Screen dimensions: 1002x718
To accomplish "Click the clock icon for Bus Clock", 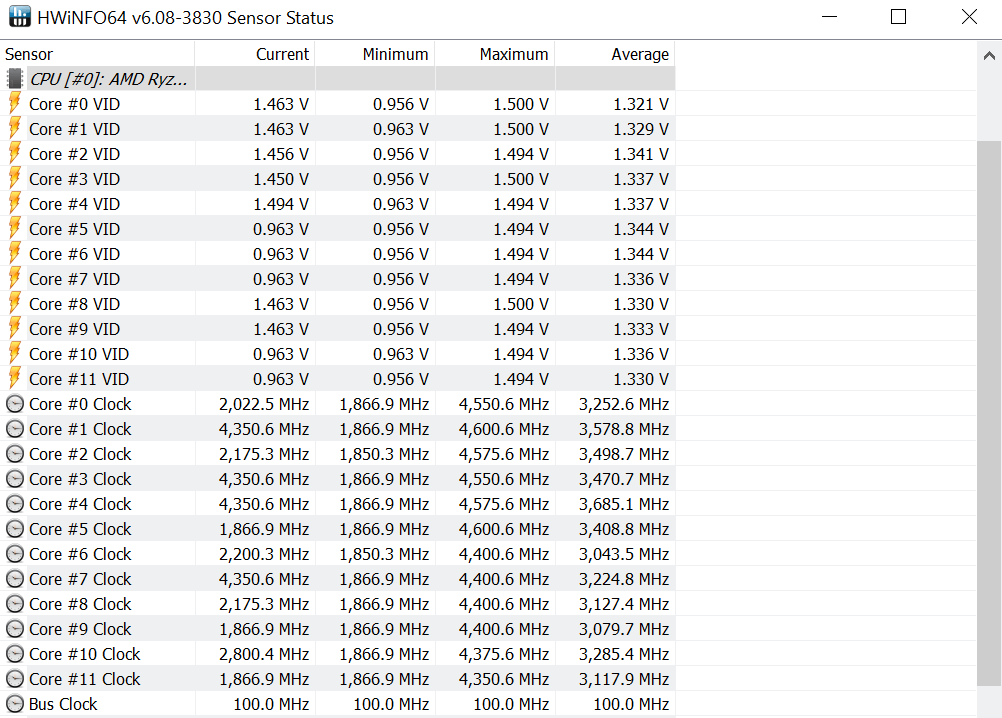I will pos(15,703).
